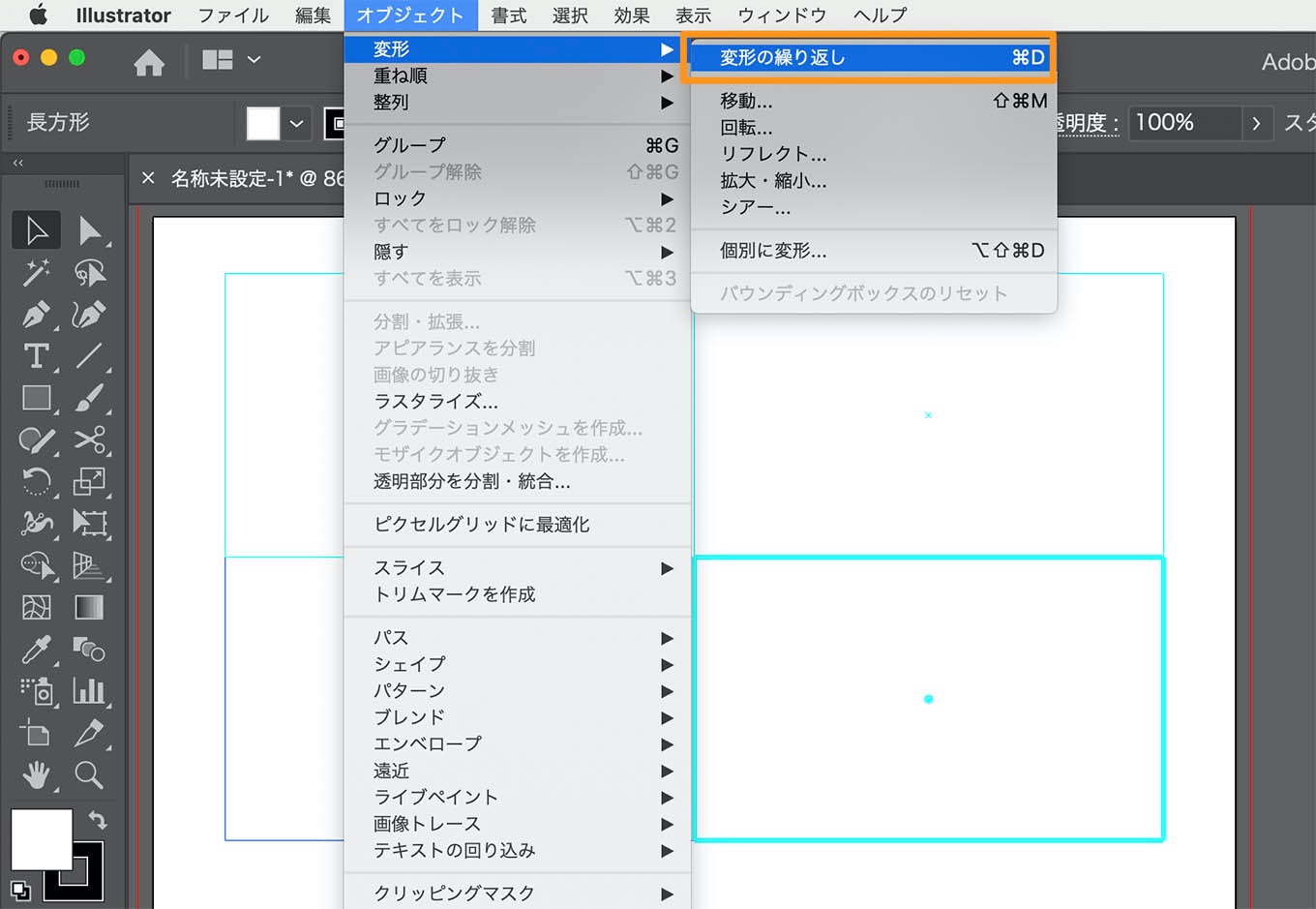
Task: Swap fill and stroke colors arrow
Action: 98,820
